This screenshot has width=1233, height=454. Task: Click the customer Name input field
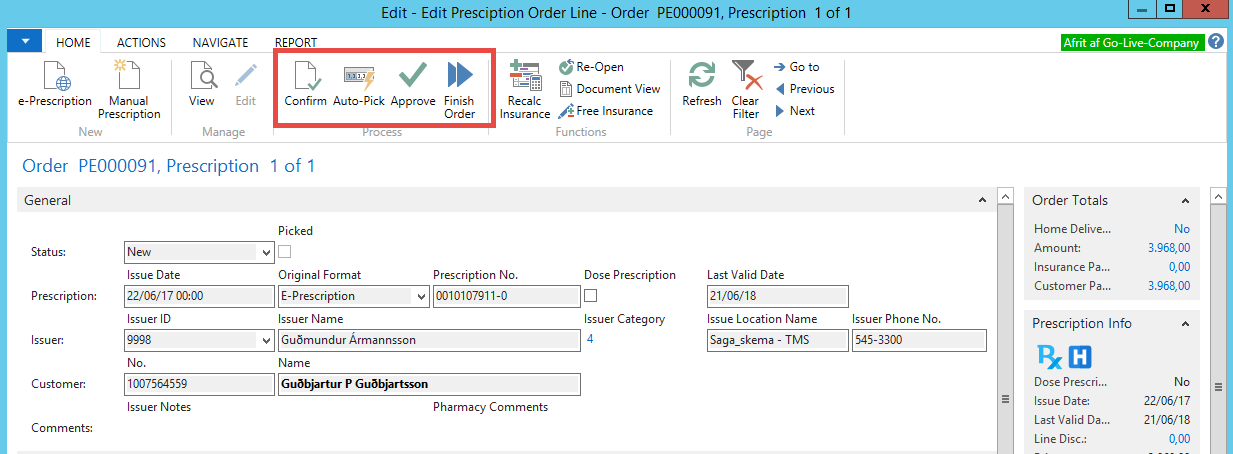pos(428,385)
